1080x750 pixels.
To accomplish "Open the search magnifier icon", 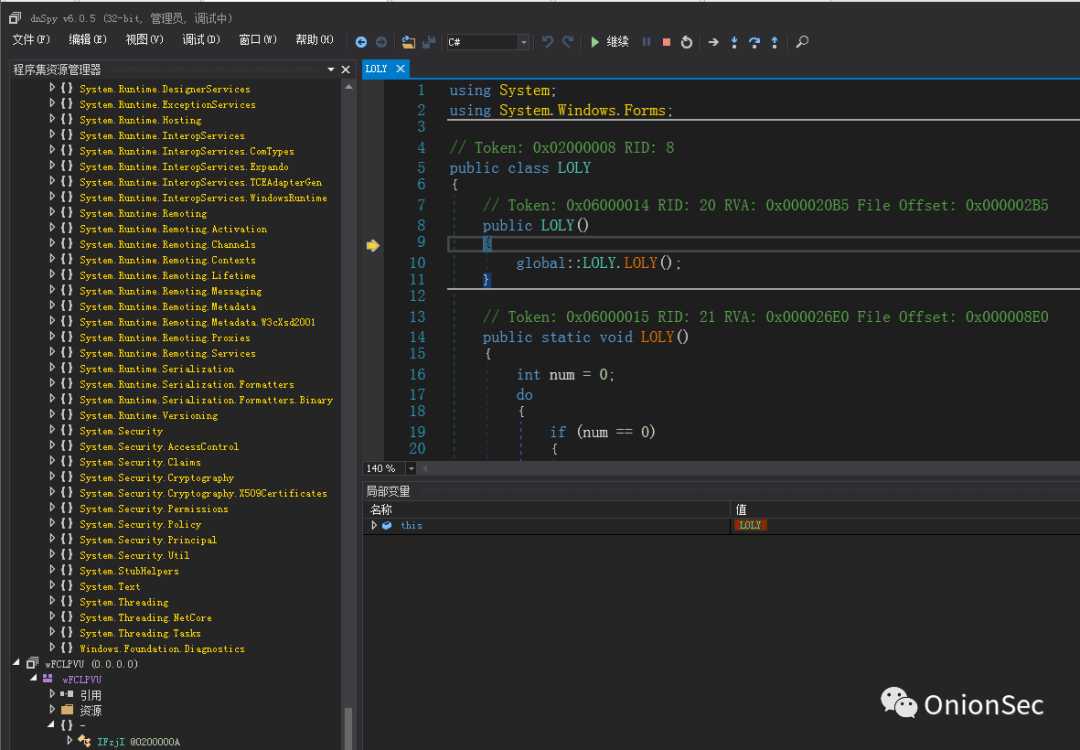I will tap(802, 42).
